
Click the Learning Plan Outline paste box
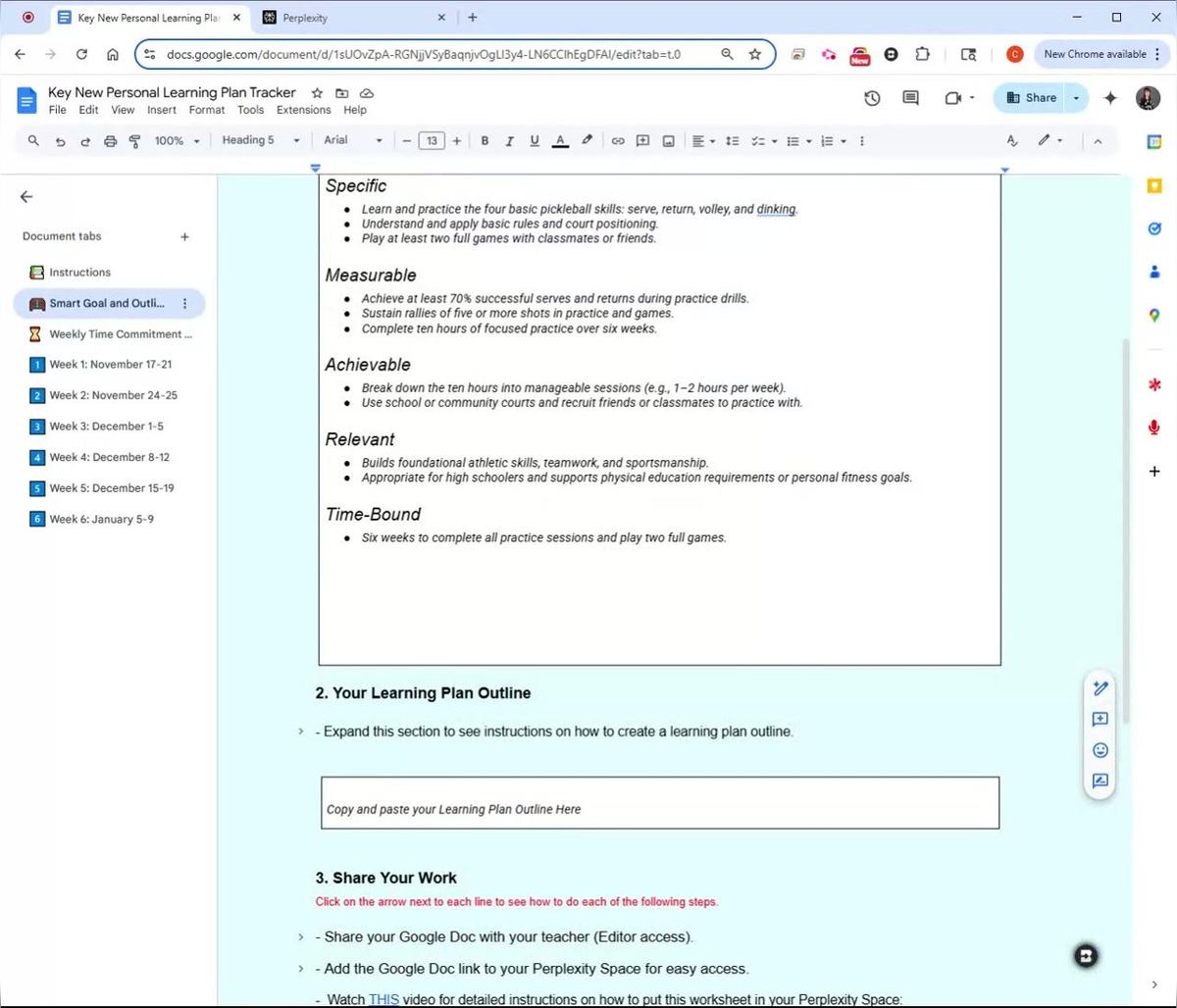660,803
